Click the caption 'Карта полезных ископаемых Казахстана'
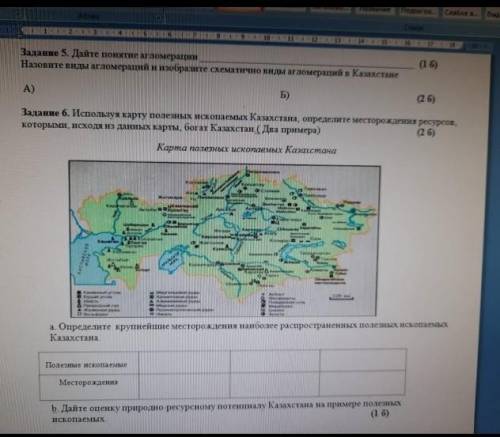The width and height of the screenshot is (500, 437). point(246,149)
